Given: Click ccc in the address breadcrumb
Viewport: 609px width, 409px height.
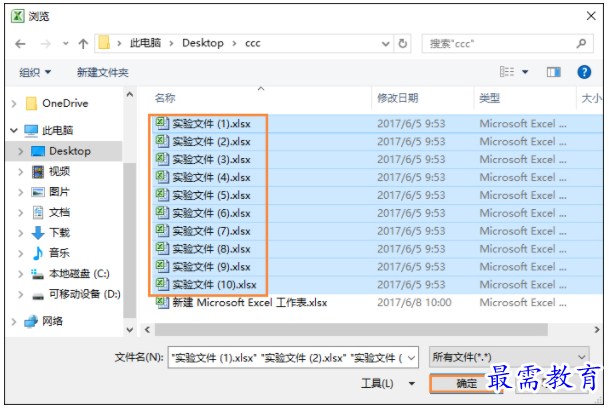Looking at the screenshot, I should pyautogui.click(x=252, y=43).
